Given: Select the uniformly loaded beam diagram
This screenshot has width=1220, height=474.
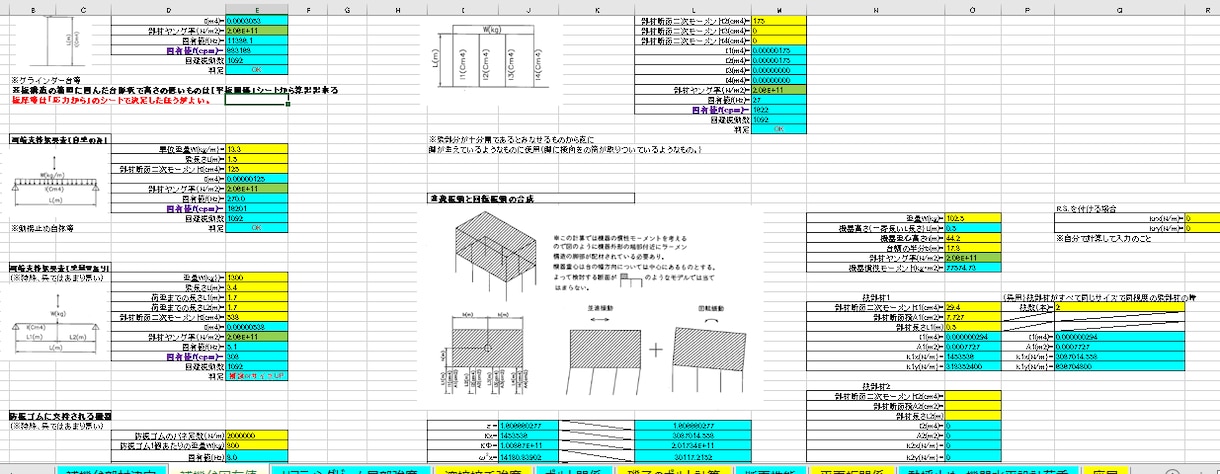Looking at the screenshot, I should point(56,186).
